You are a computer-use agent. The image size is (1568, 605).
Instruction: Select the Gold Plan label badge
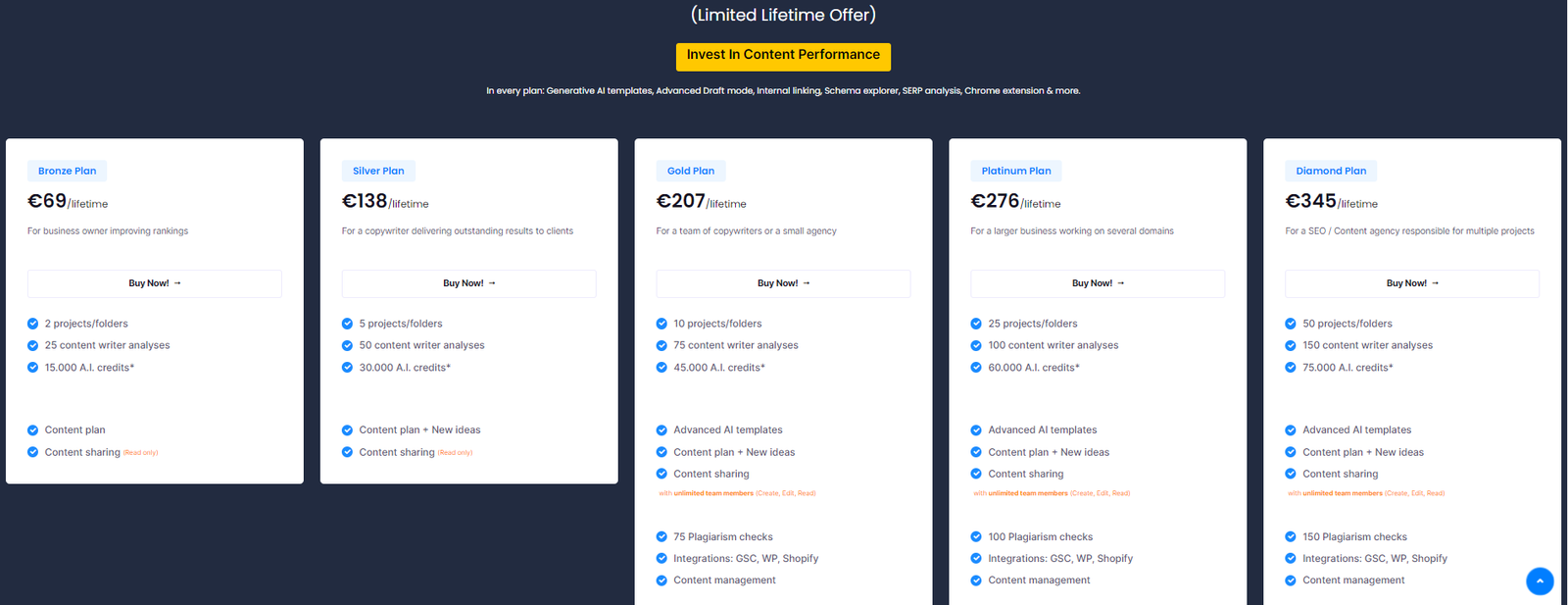click(x=691, y=171)
